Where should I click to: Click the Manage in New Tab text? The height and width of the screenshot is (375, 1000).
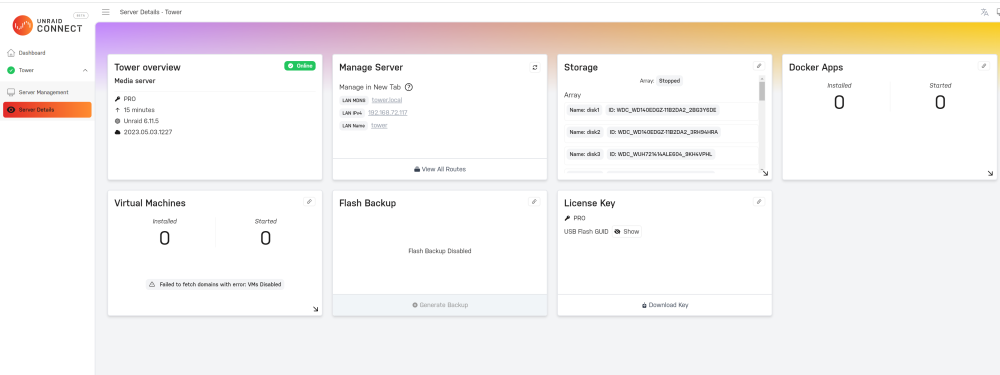coord(370,87)
